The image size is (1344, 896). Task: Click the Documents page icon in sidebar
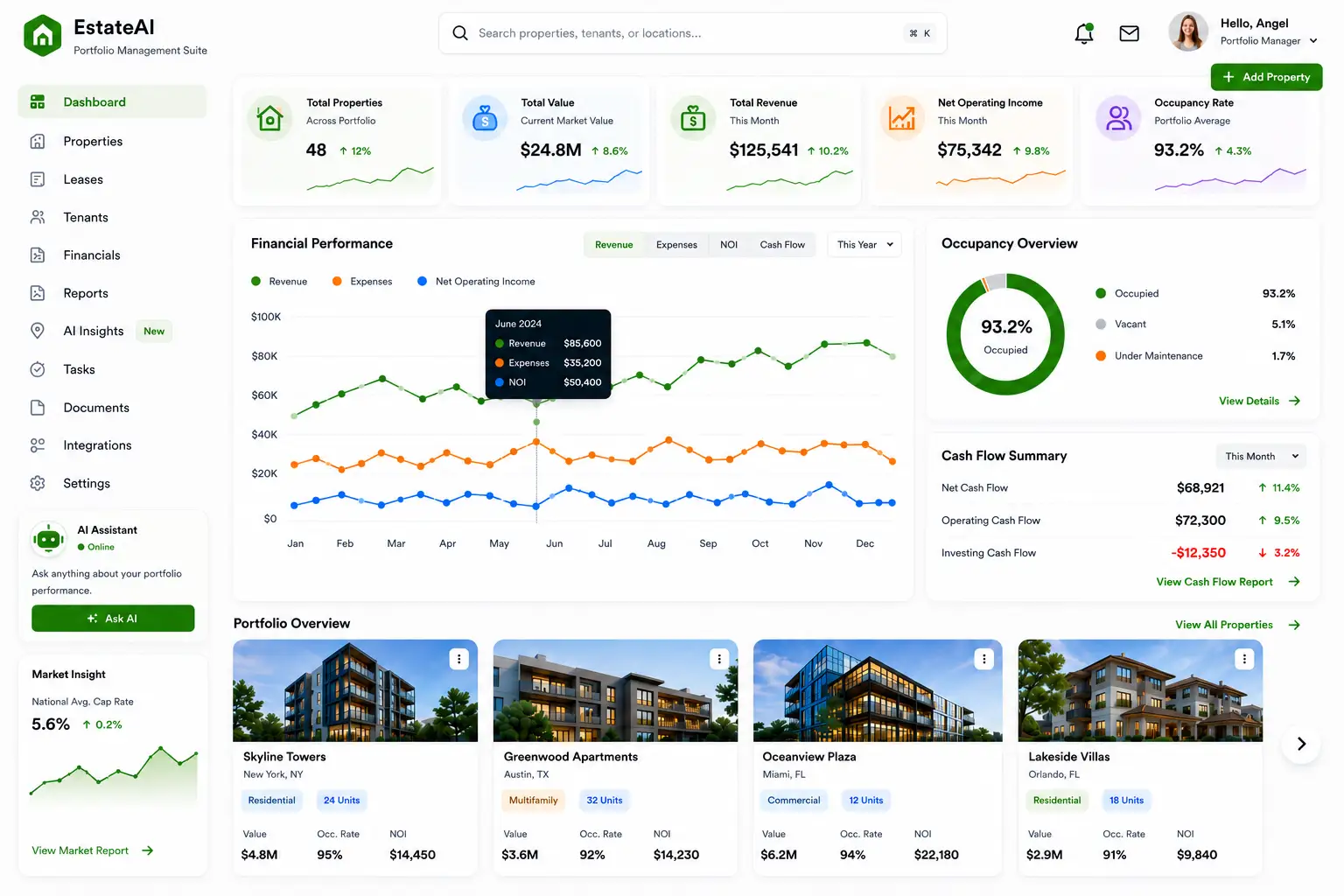point(38,408)
